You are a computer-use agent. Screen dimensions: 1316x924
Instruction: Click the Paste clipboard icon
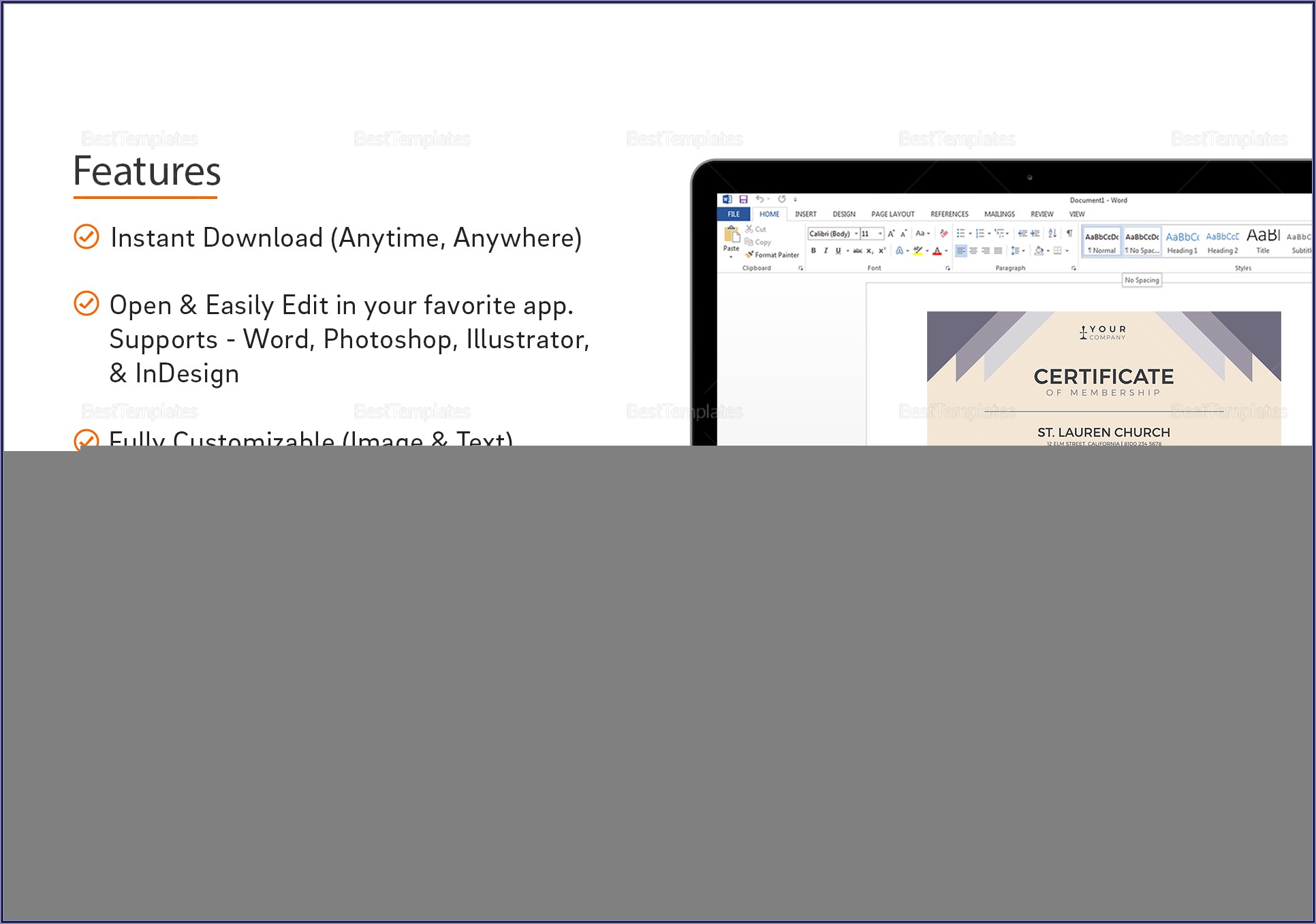point(732,236)
